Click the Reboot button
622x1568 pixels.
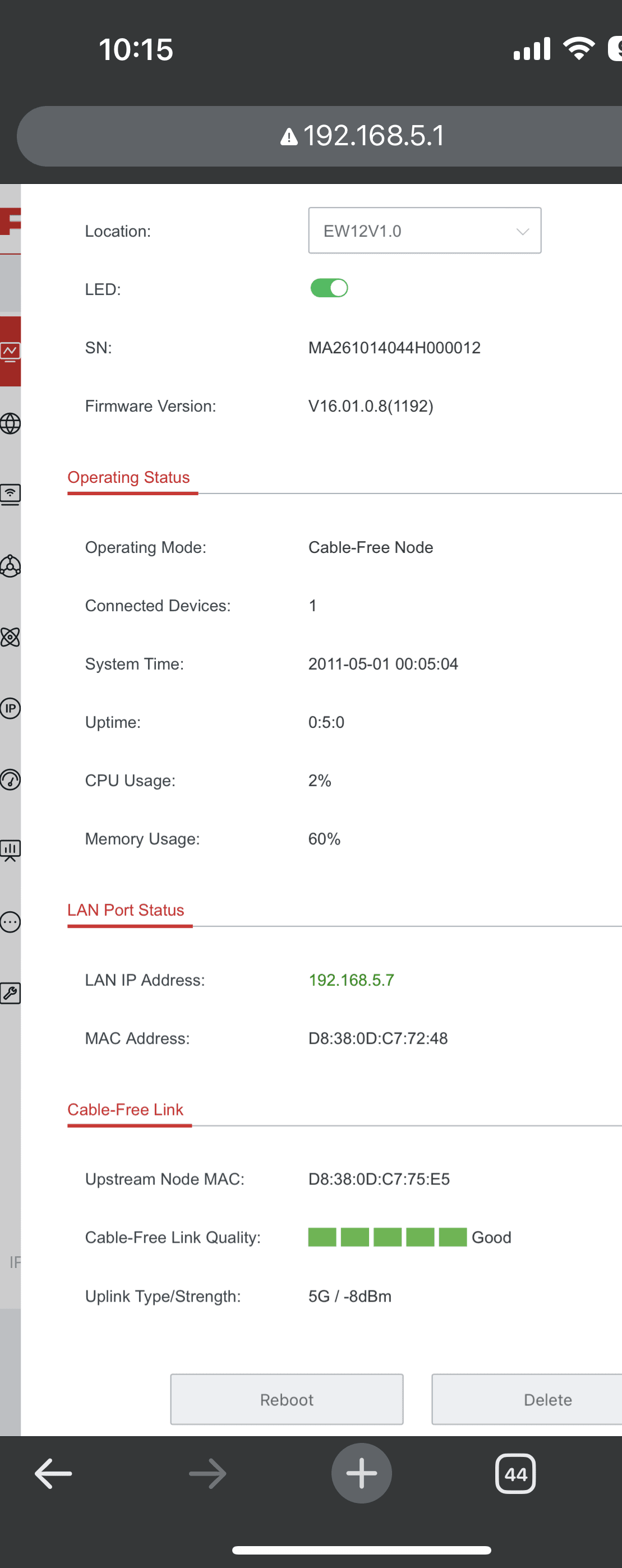[287, 1399]
